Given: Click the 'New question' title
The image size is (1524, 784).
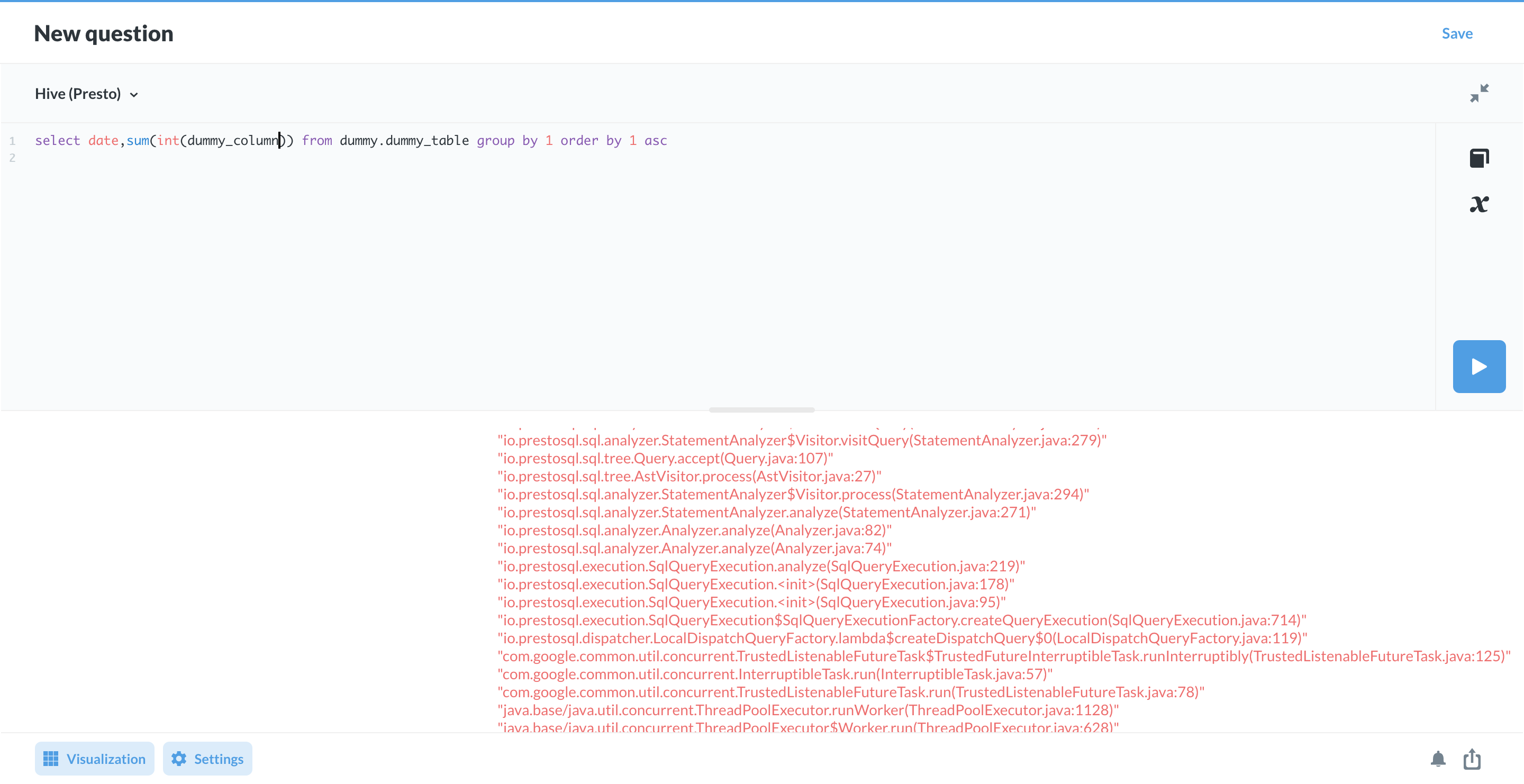Looking at the screenshot, I should point(104,34).
